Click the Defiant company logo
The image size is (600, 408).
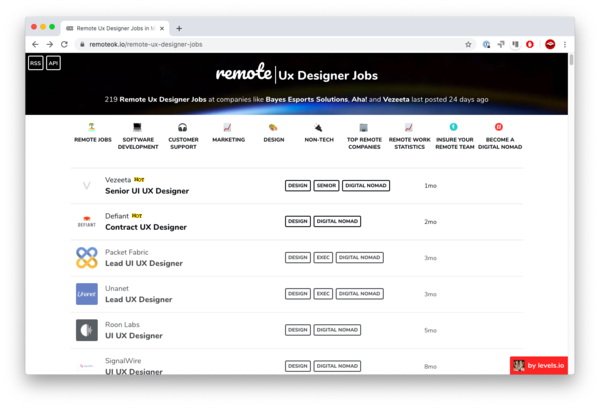click(87, 222)
